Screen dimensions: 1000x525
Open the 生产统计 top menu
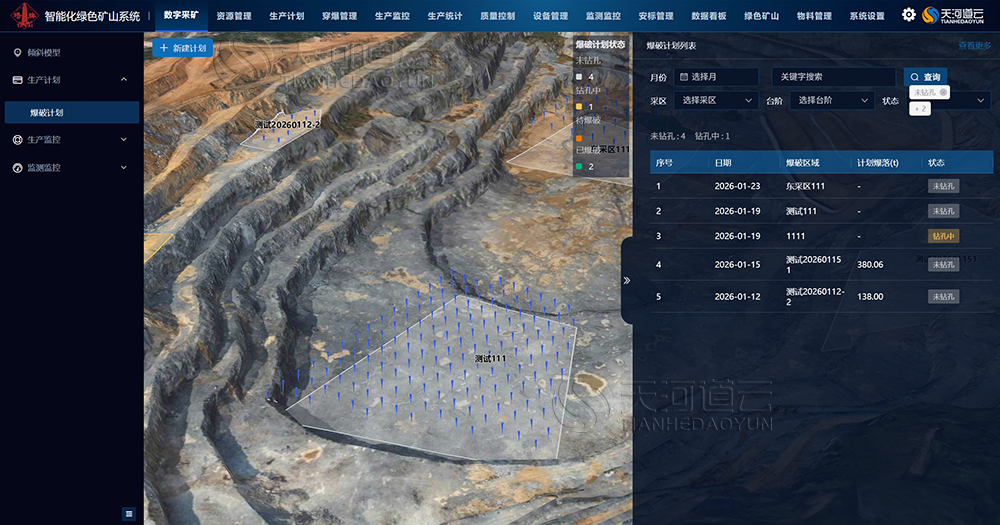(445, 16)
